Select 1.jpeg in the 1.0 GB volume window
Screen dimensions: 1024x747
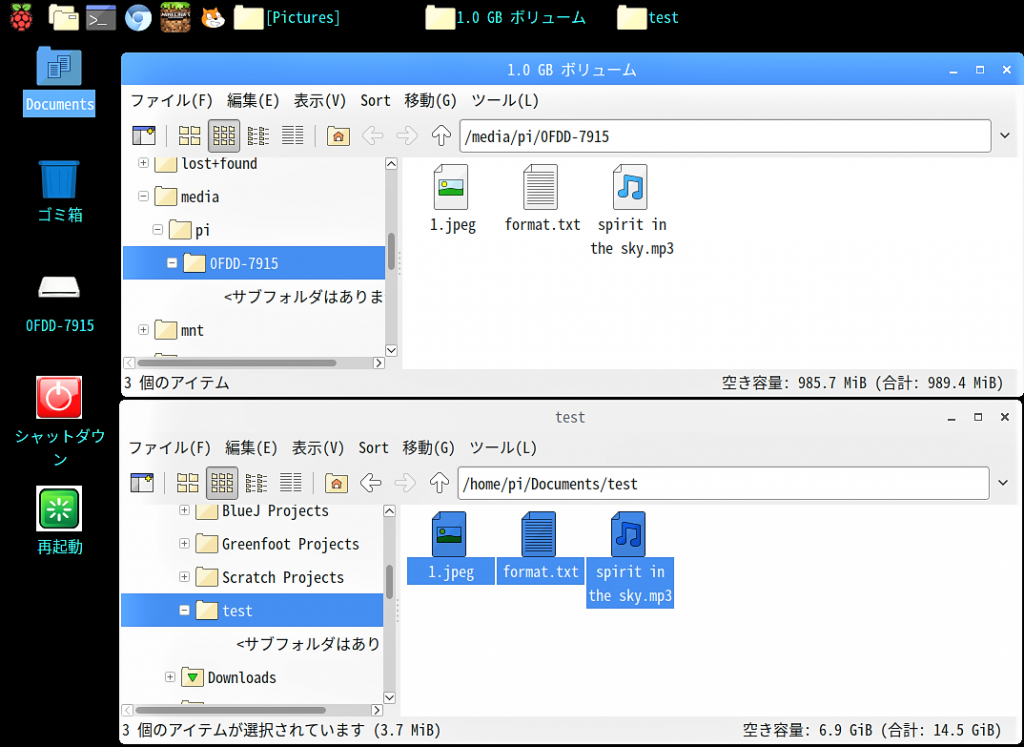pyautogui.click(x=451, y=188)
